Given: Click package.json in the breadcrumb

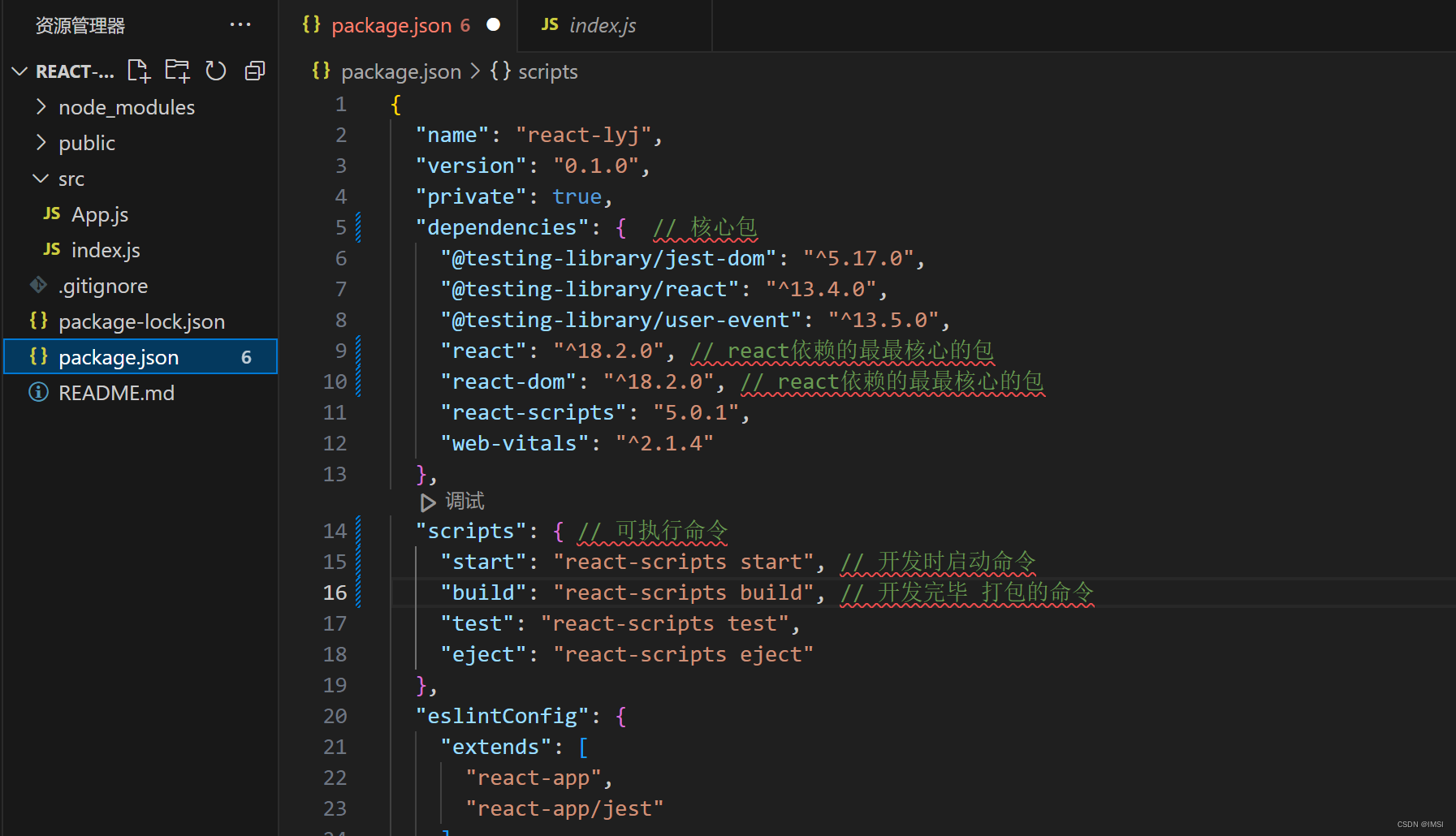Looking at the screenshot, I should [401, 71].
